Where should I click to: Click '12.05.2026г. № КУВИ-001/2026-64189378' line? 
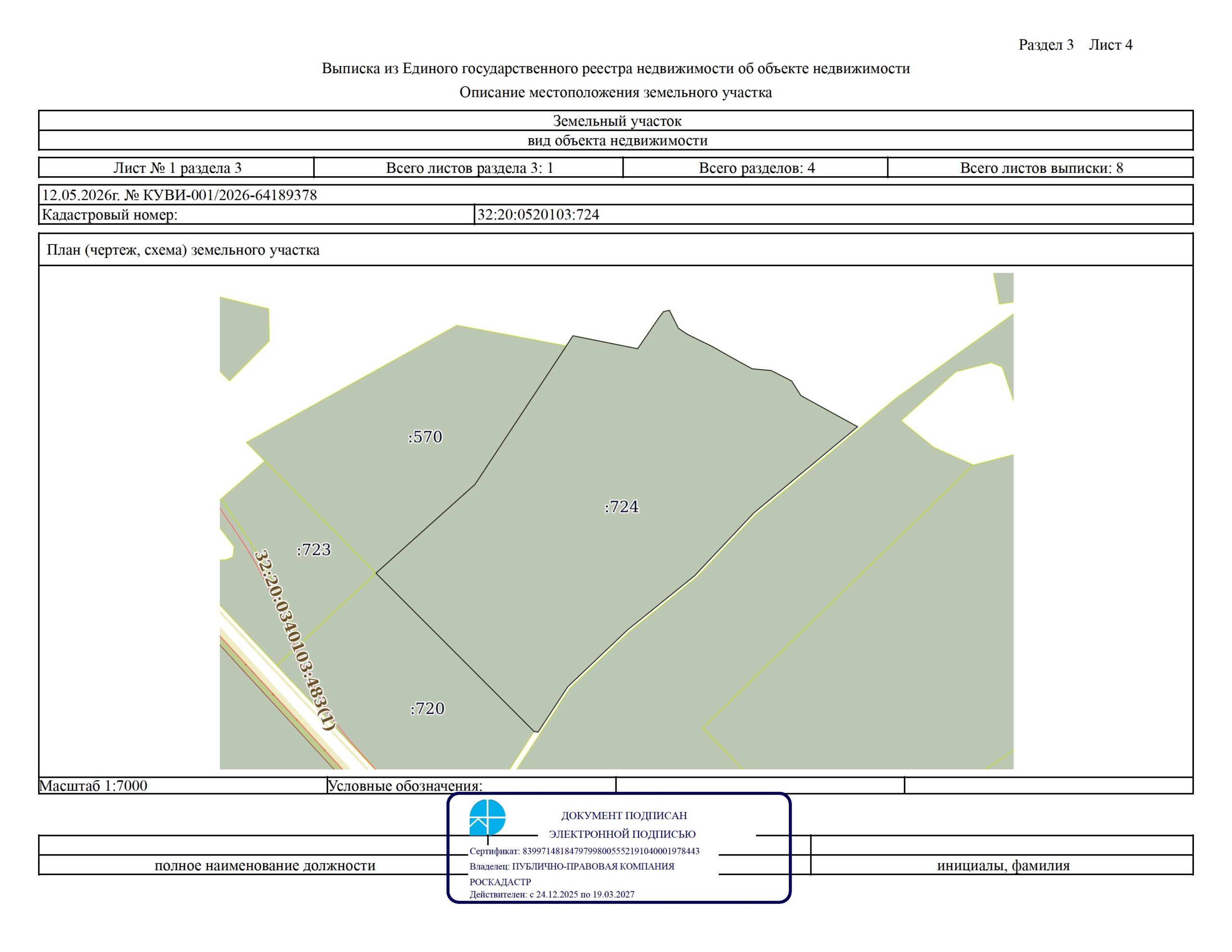180,195
